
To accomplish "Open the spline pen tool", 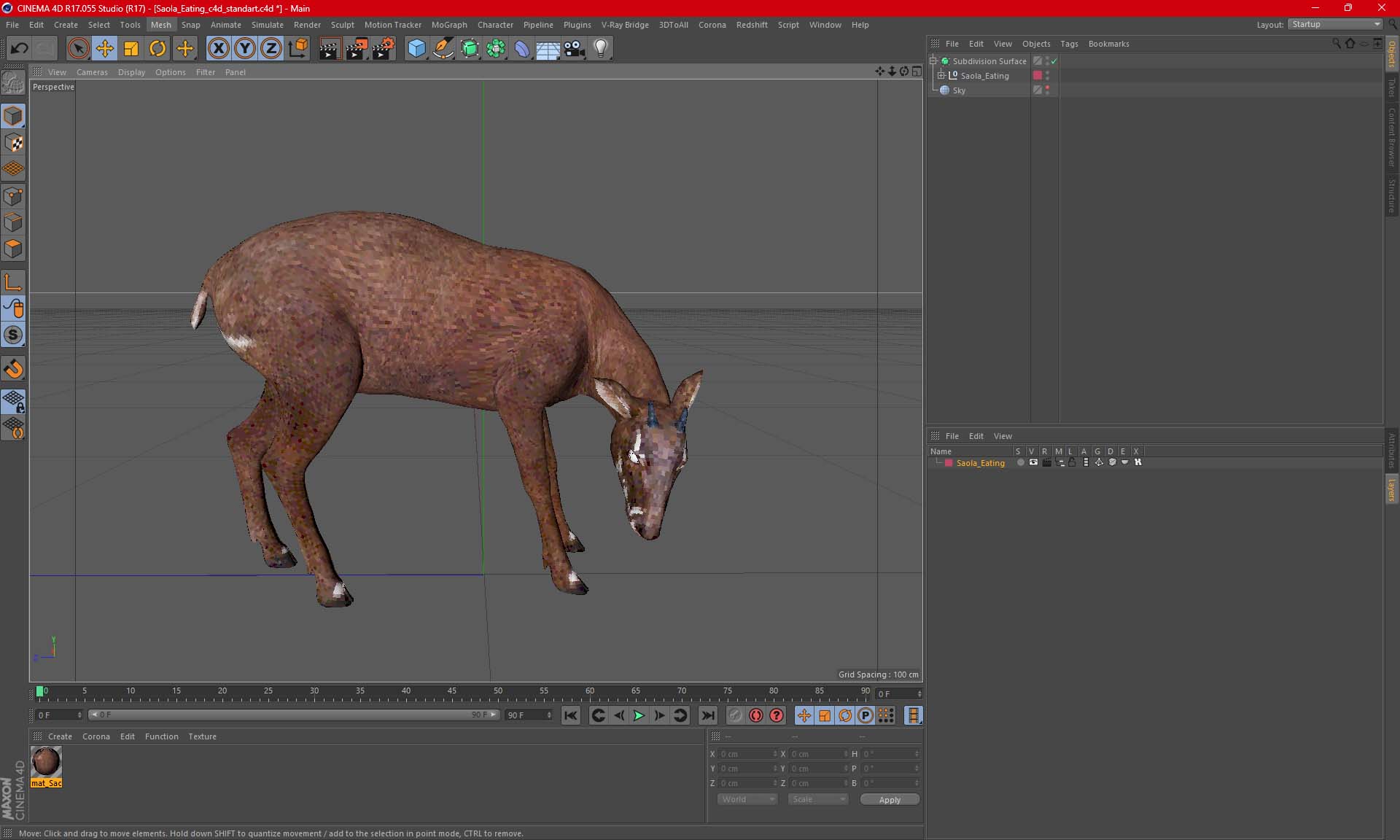I will [x=443, y=49].
